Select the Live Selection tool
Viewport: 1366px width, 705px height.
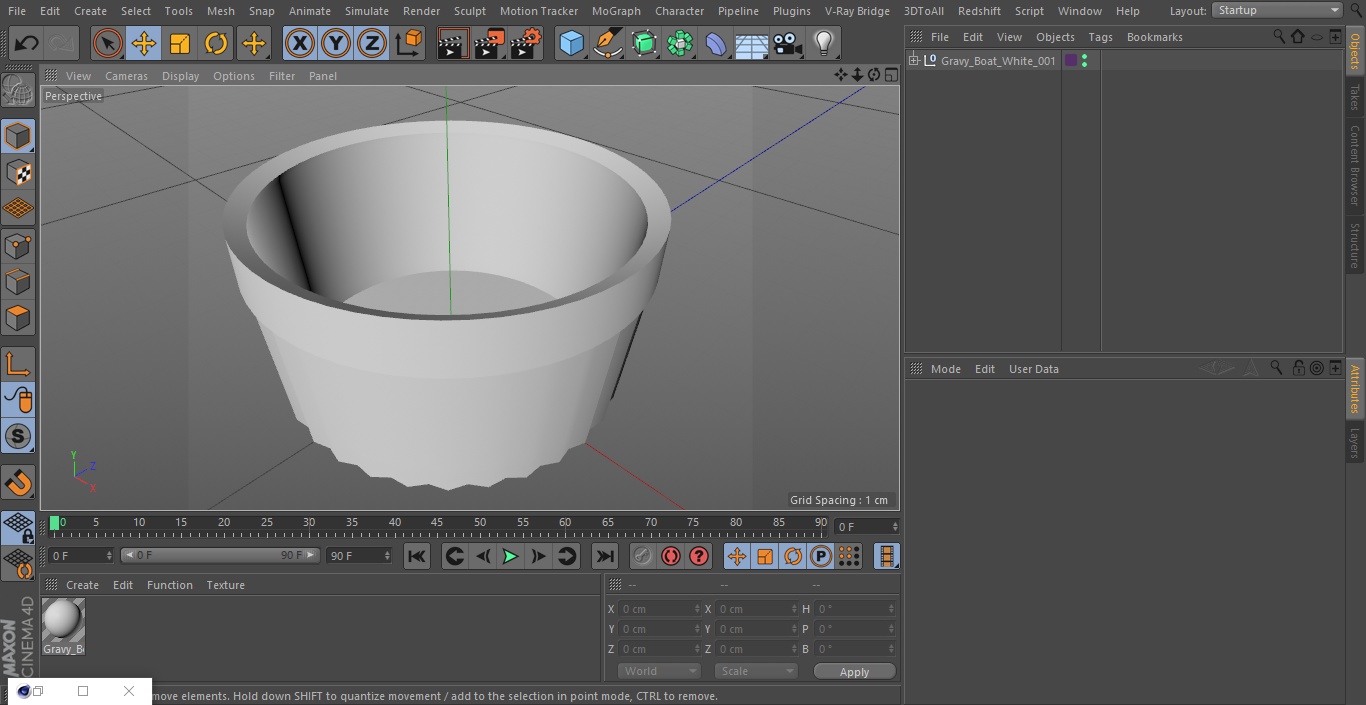(107, 43)
